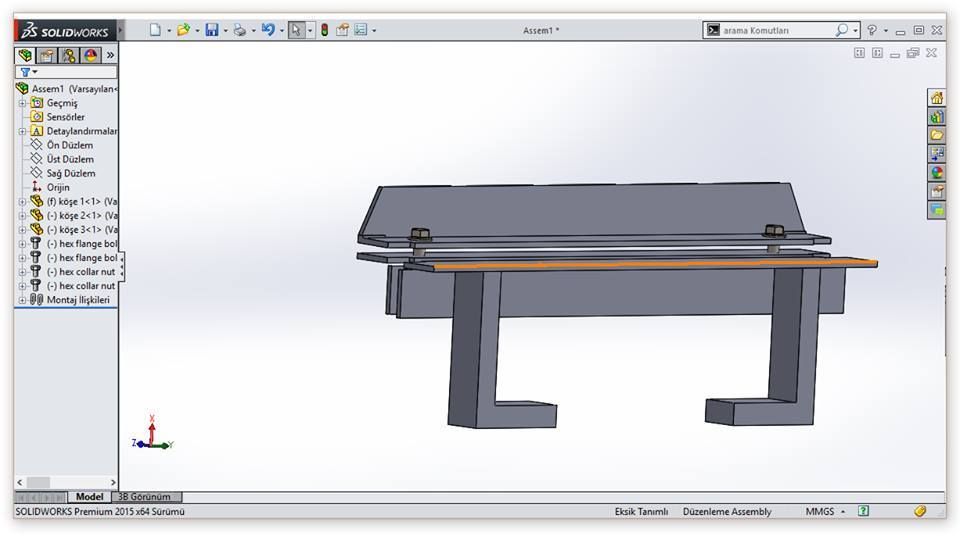Click the New document icon
The height and width of the screenshot is (536, 960).
155,30
